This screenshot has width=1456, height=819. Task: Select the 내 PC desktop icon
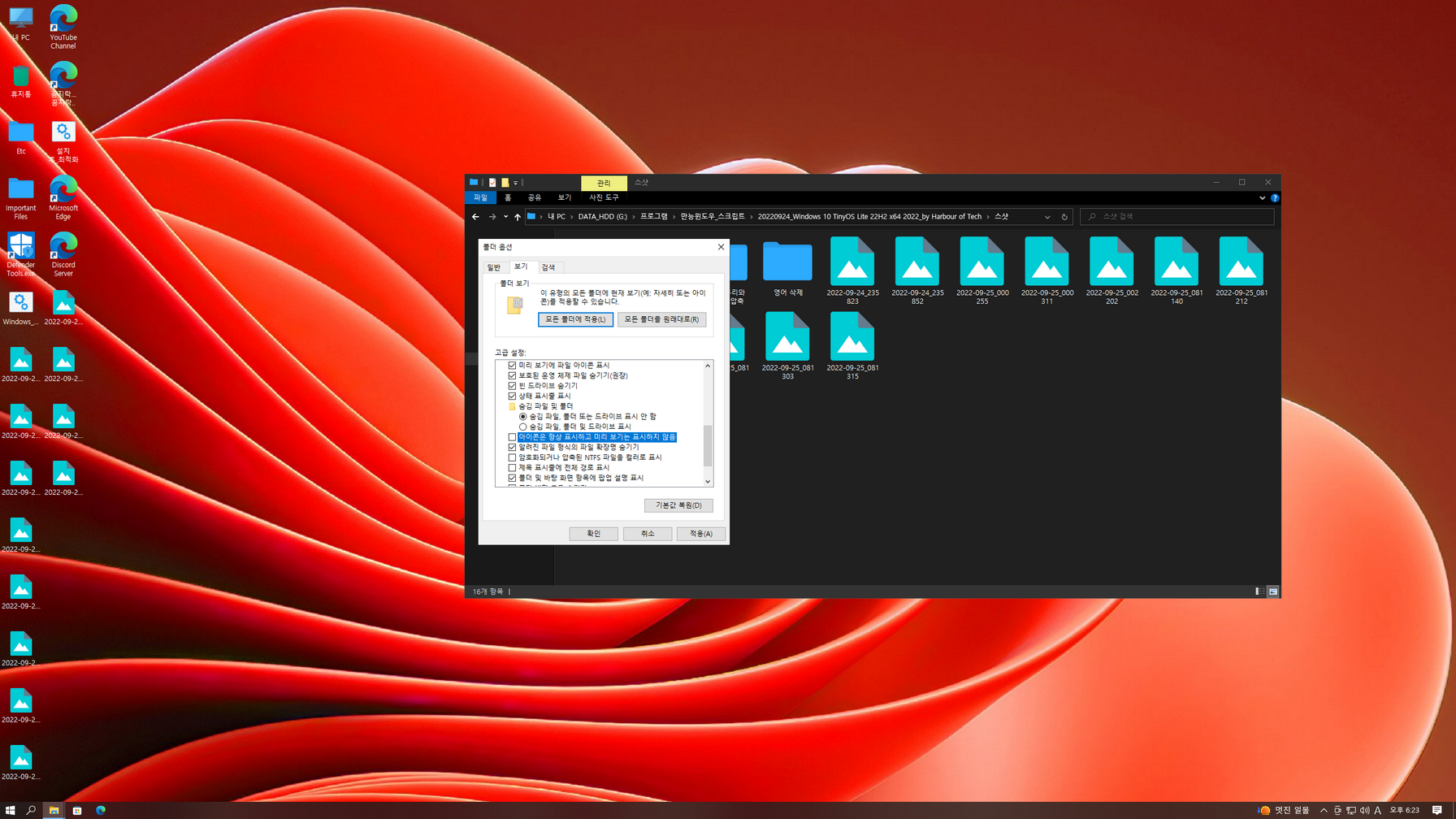pos(21,24)
